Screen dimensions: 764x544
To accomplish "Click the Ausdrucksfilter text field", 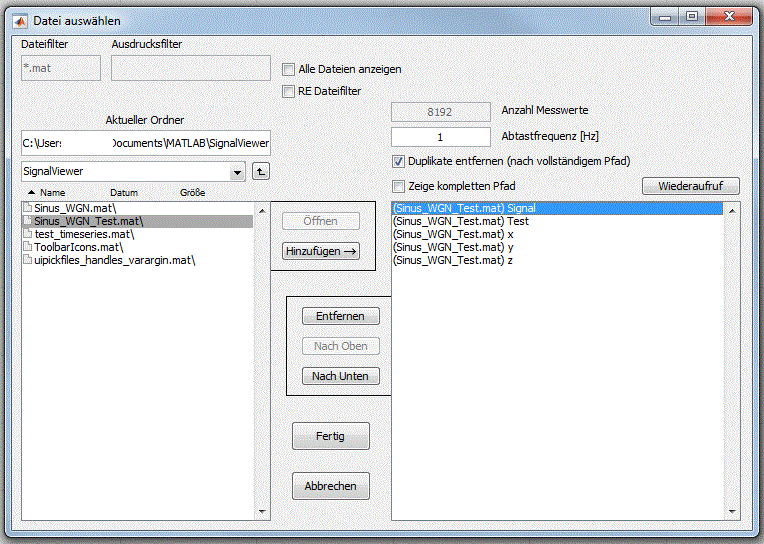I will [190, 68].
